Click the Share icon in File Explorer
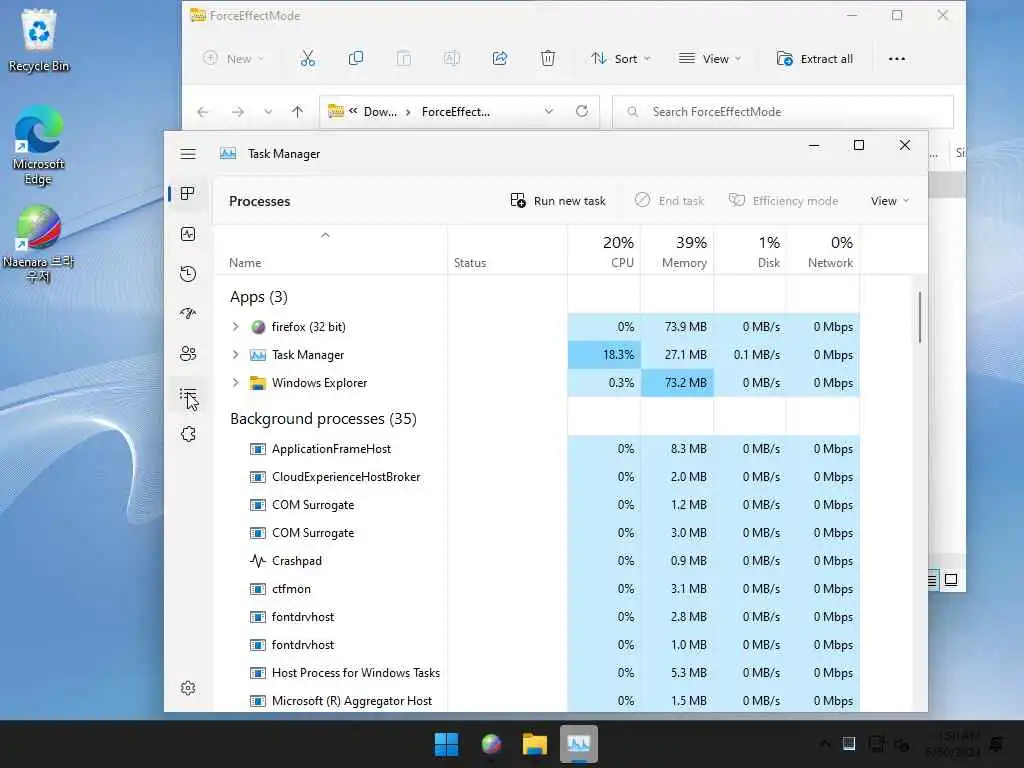1024x768 pixels. click(x=500, y=59)
